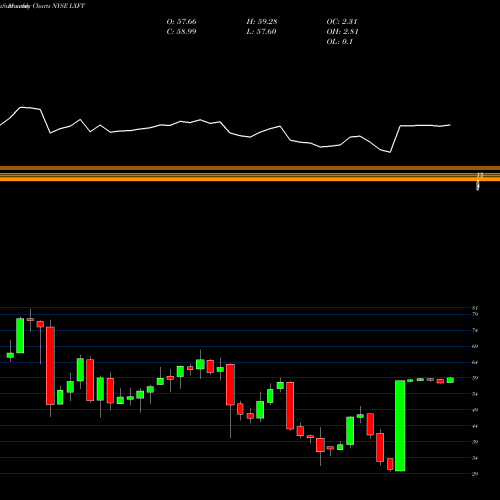
Task: Click the tallest green candle rising from 29 to 59
Action: (x=400, y=426)
